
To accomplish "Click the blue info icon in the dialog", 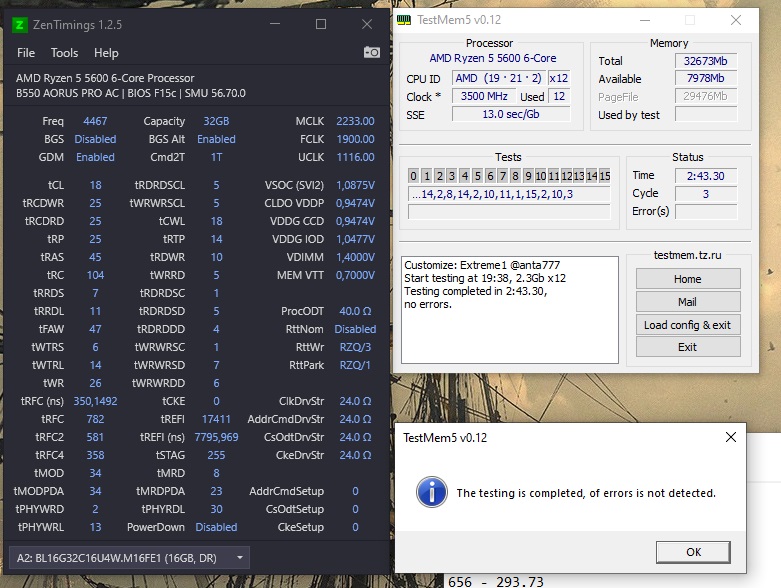I will [431, 492].
